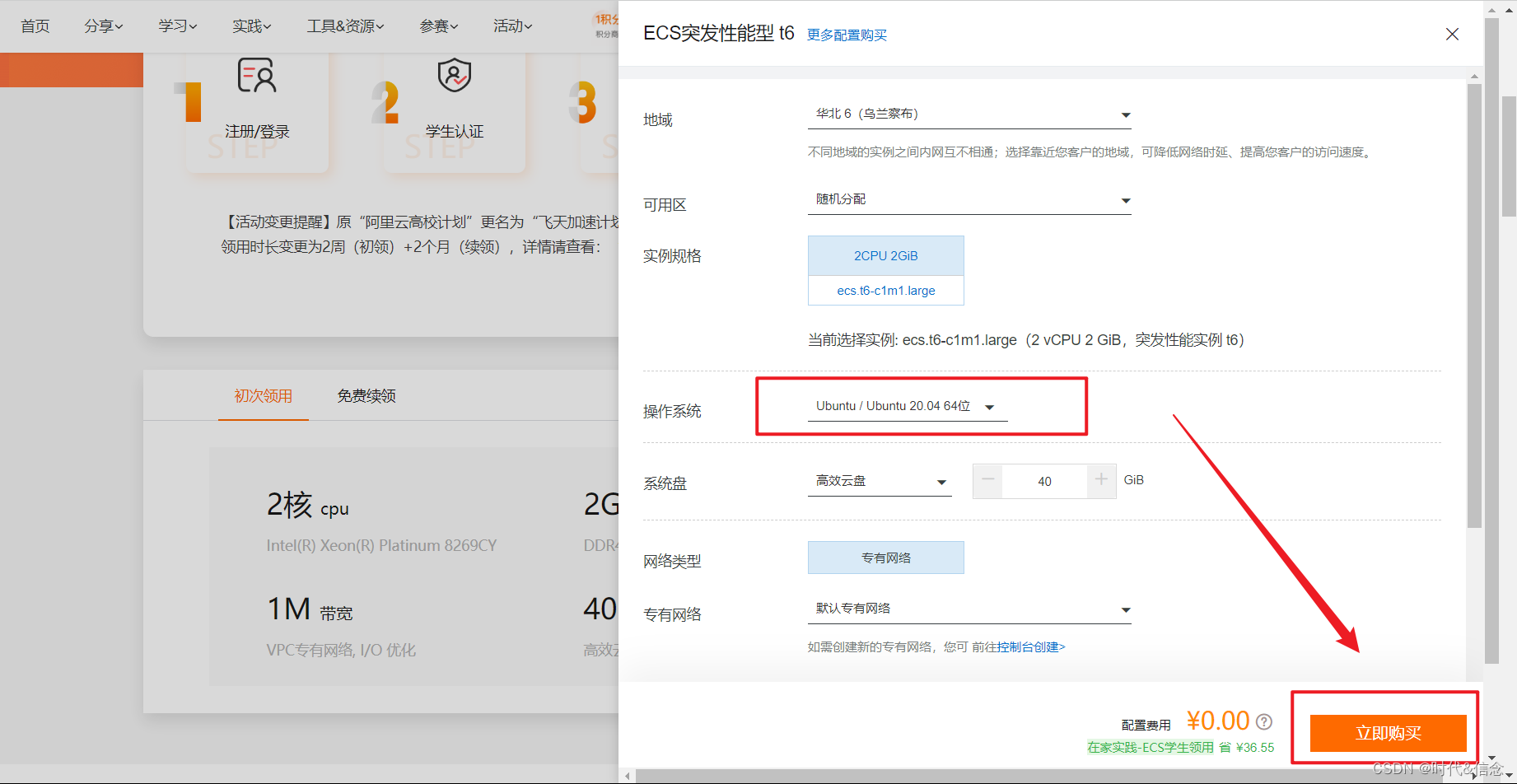Open the 地域 region dropdown
1517x784 pixels.
pyautogui.click(x=969, y=114)
